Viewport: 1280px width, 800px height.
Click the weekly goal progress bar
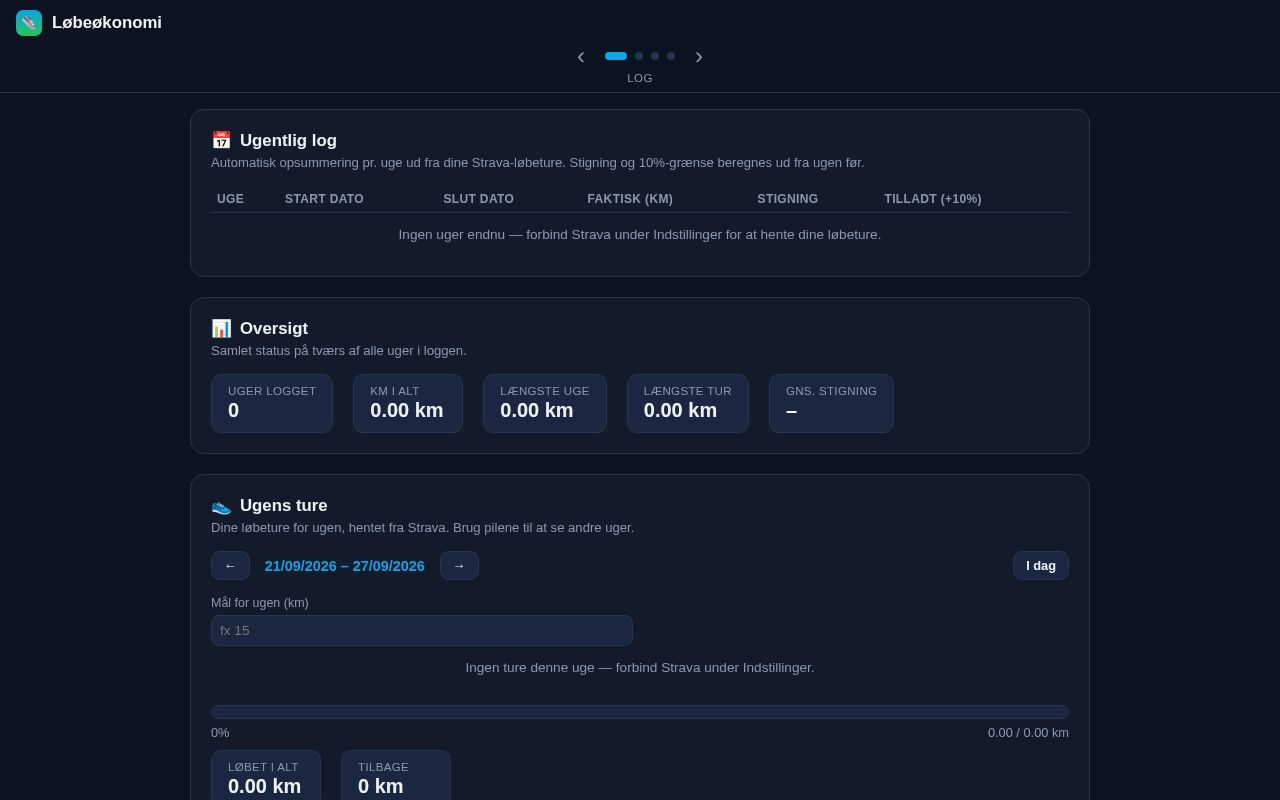[x=640, y=712]
